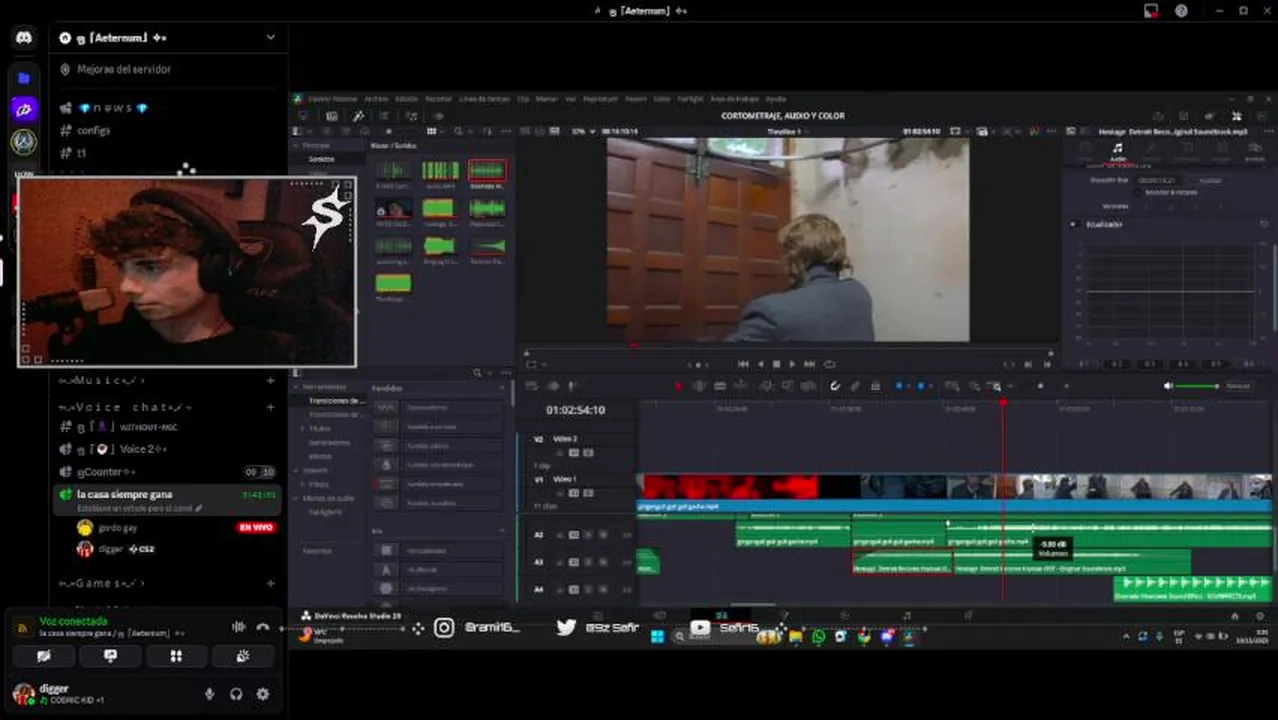Click the red playhead marker on ruler
The height and width of the screenshot is (720, 1278).
(x=1003, y=402)
